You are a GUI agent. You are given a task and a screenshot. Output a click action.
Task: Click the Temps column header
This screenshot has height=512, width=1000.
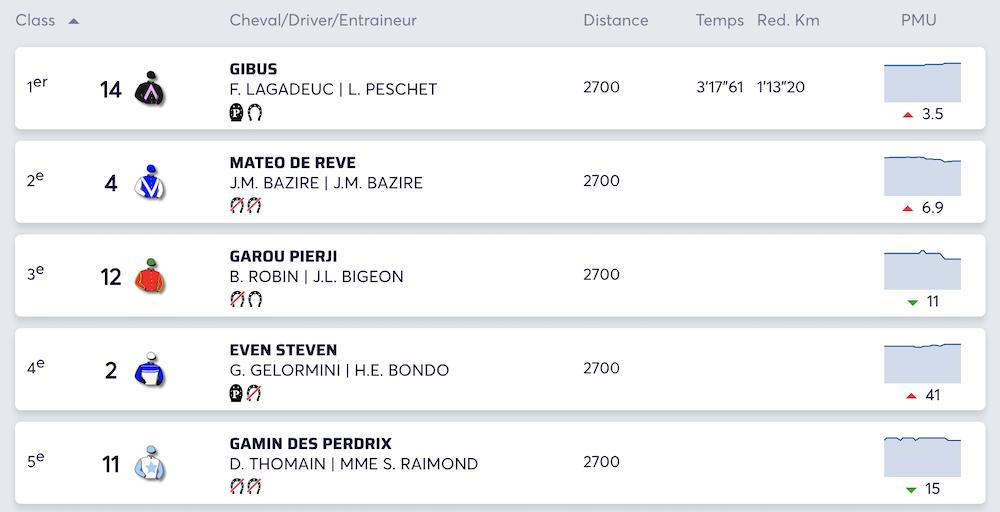(x=720, y=20)
